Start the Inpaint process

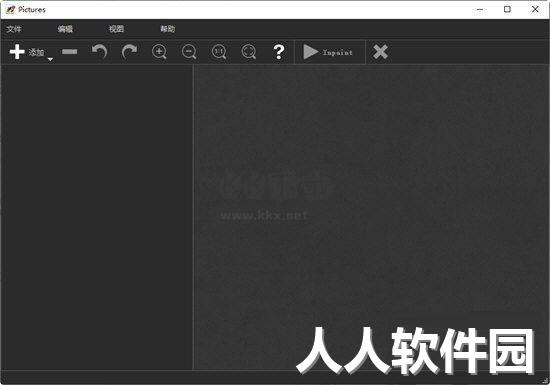point(328,52)
